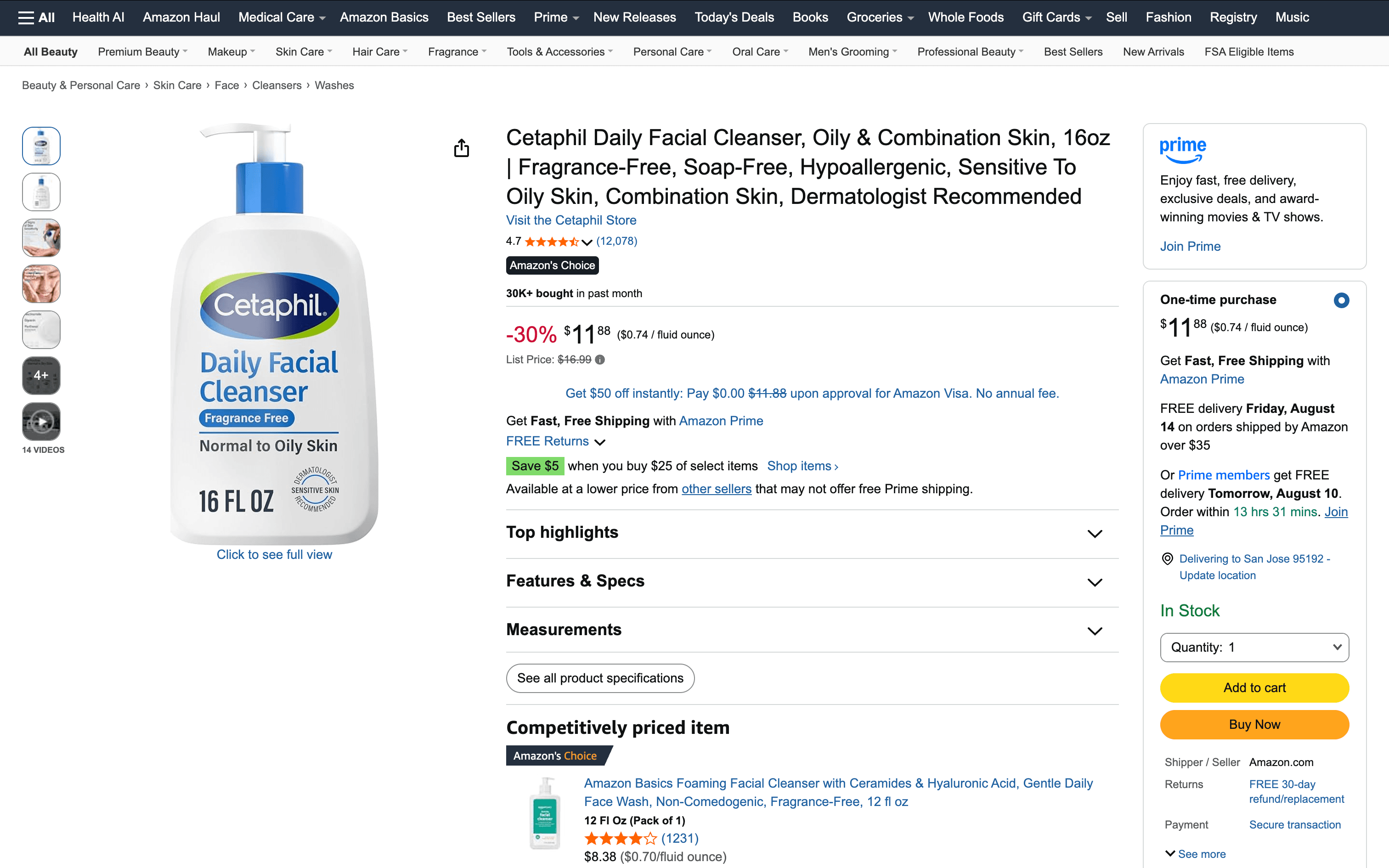Screen dimensions: 1389x868
Task: Open the Skin Care category menu
Action: point(304,51)
